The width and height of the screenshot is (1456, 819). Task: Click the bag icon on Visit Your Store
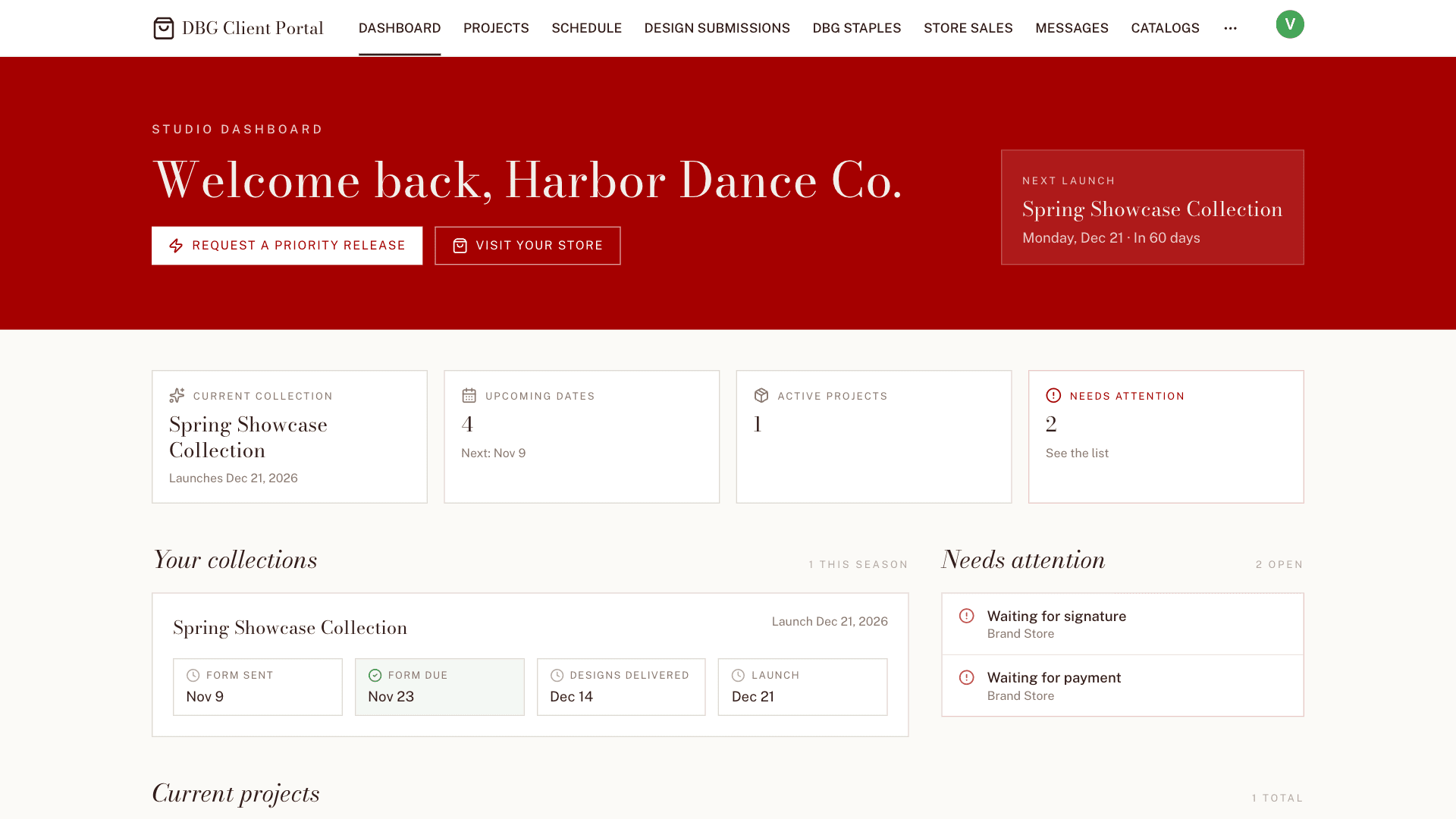460,246
